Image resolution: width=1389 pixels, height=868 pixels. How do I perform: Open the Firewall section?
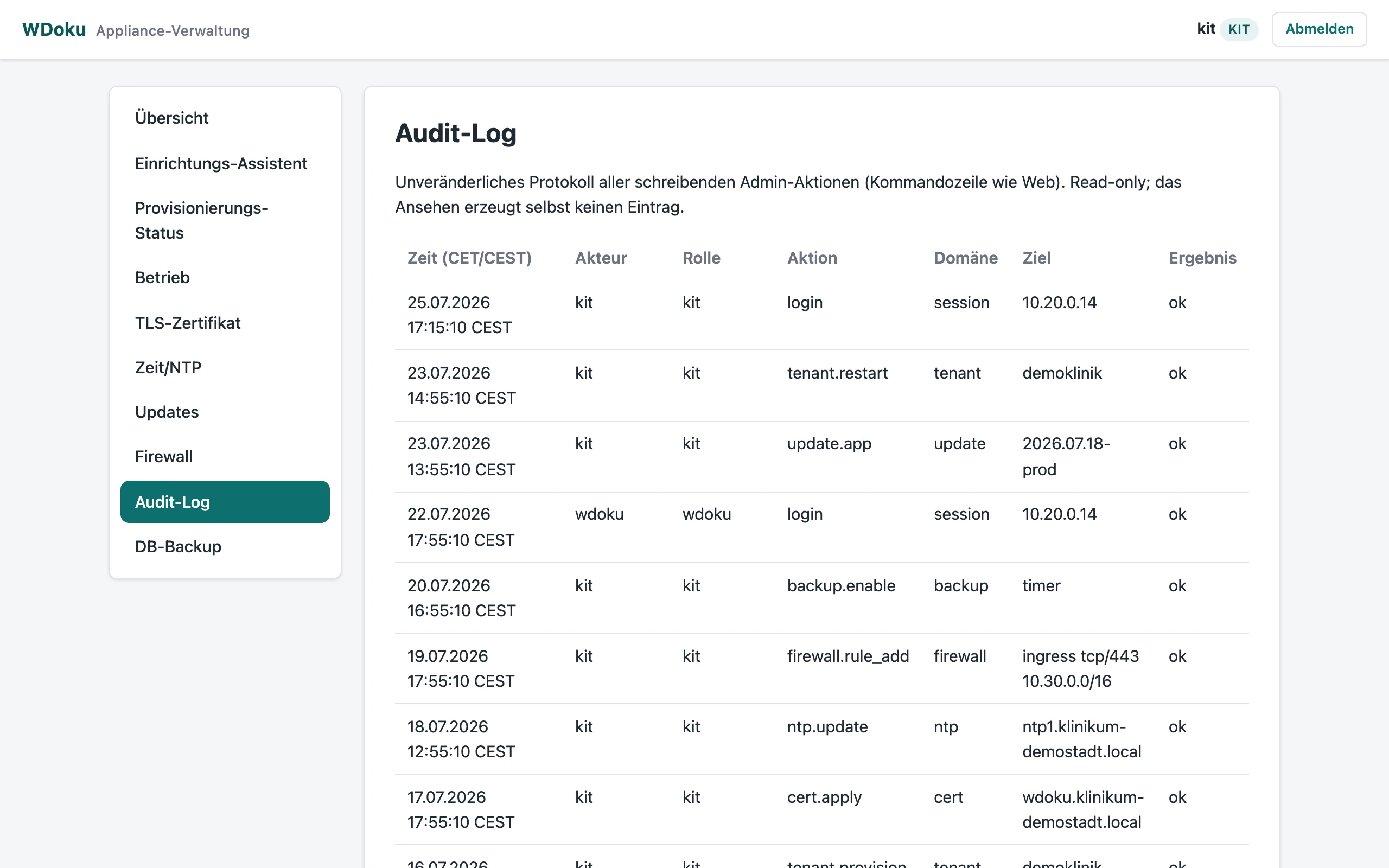coord(225,456)
